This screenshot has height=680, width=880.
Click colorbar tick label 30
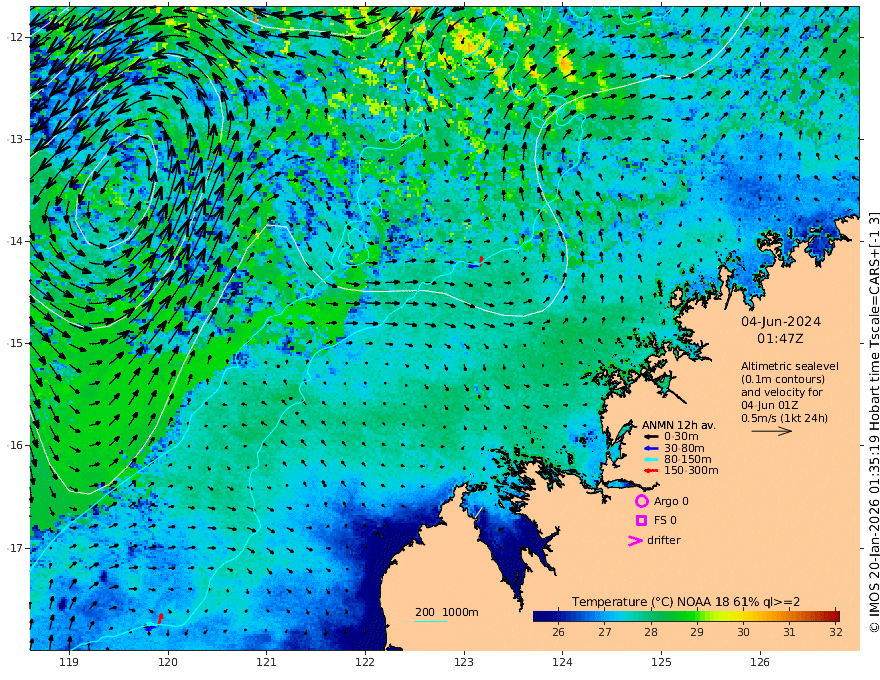coord(743,632)
